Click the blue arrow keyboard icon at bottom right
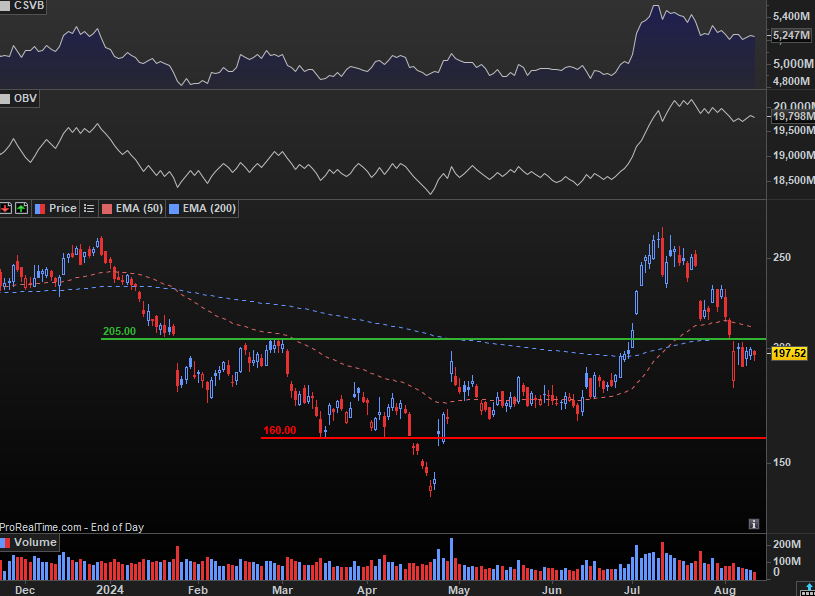This screenshot has width=815, height=596. point(808,589)
